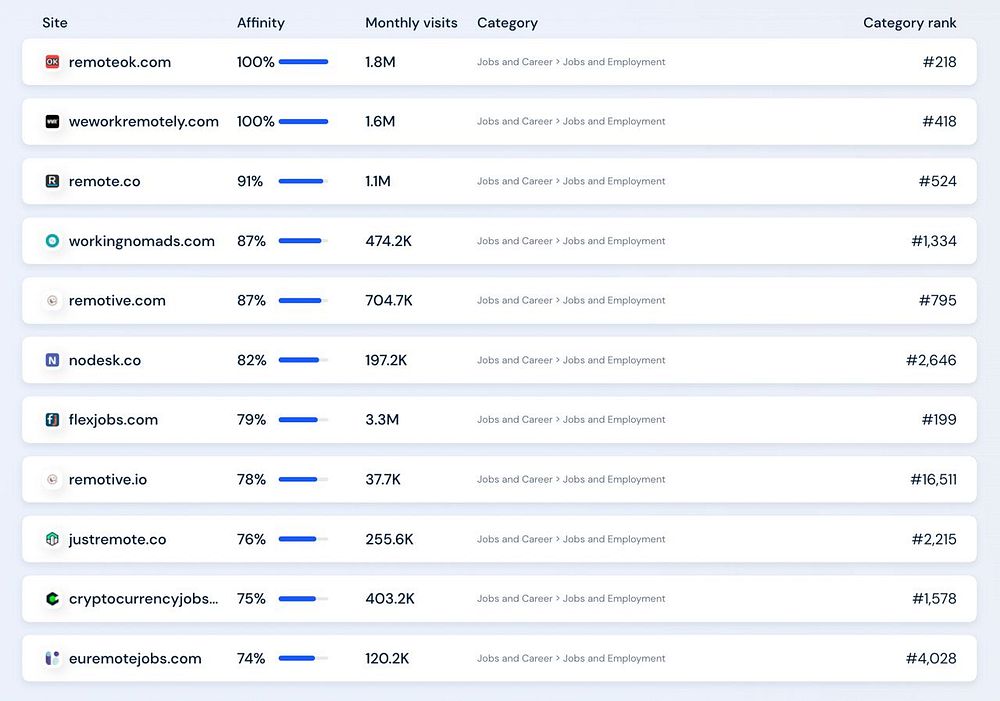Click the #199 category rank
Viewport: 1000px width, 701px height.
(939, 420)
